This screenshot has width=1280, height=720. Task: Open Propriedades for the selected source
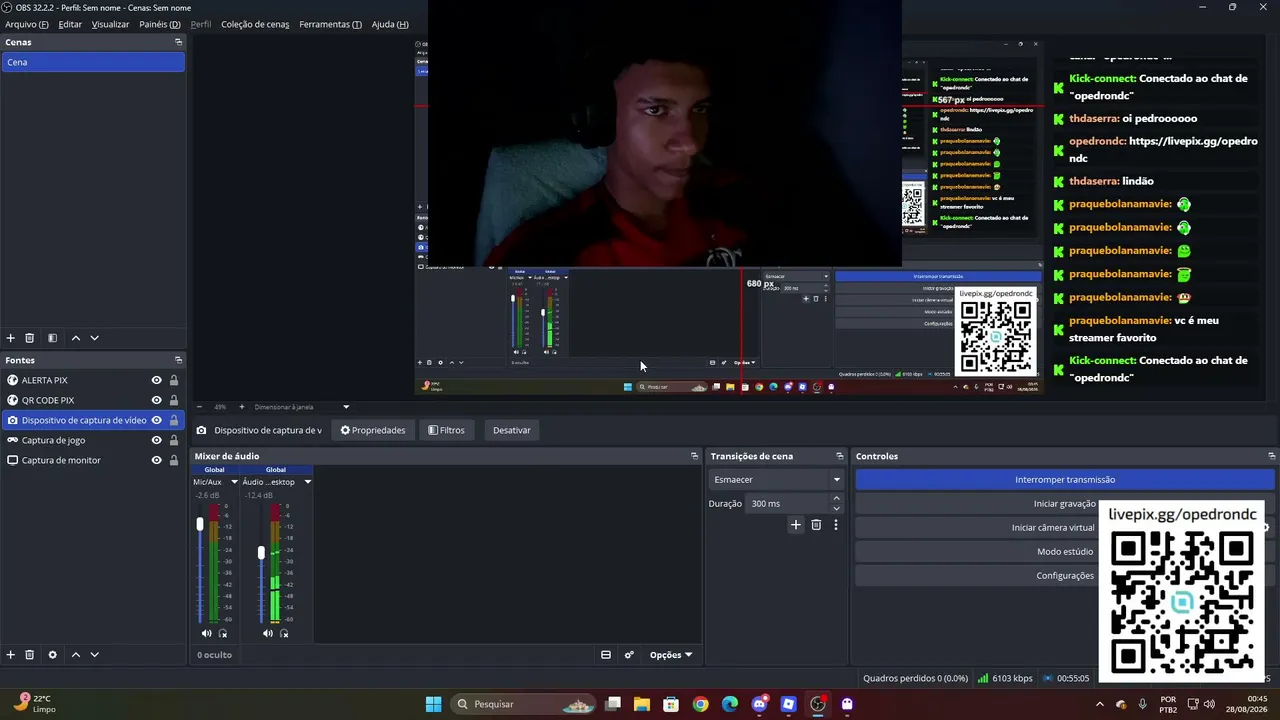pos(373,430)
